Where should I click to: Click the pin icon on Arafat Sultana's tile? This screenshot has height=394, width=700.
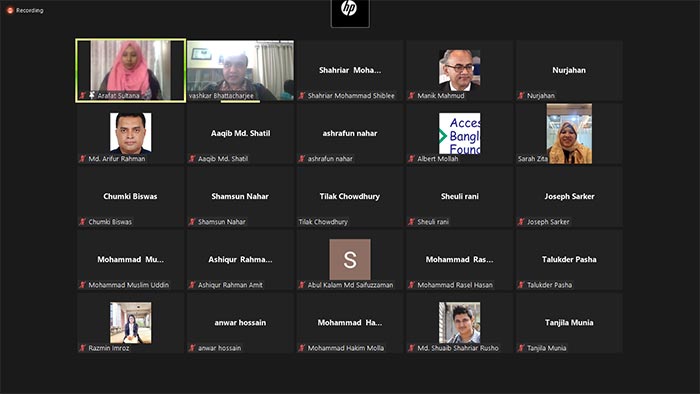coord(92,95)
